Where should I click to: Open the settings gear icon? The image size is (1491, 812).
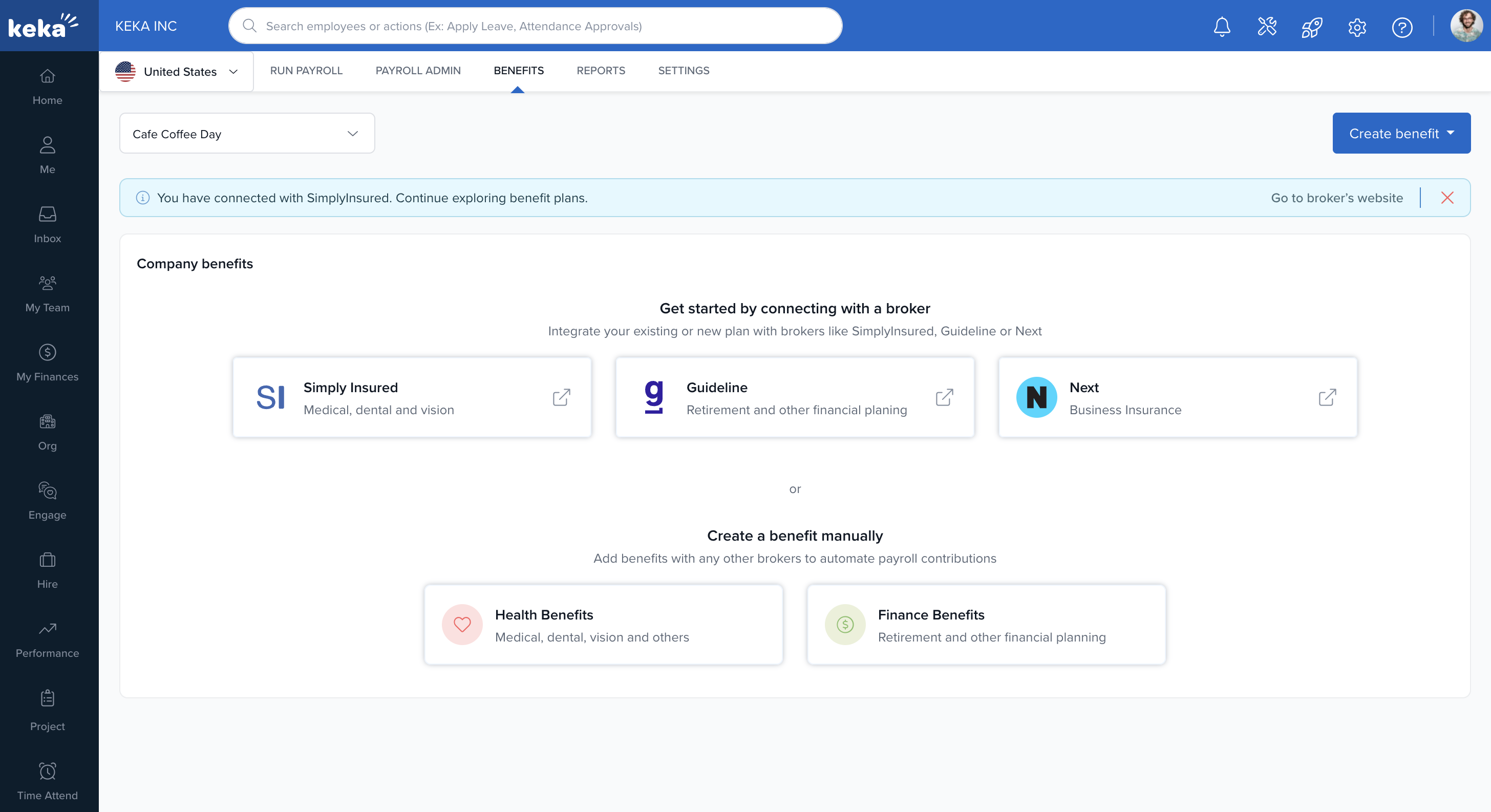pyautogui.click(x=1357, y=27)
